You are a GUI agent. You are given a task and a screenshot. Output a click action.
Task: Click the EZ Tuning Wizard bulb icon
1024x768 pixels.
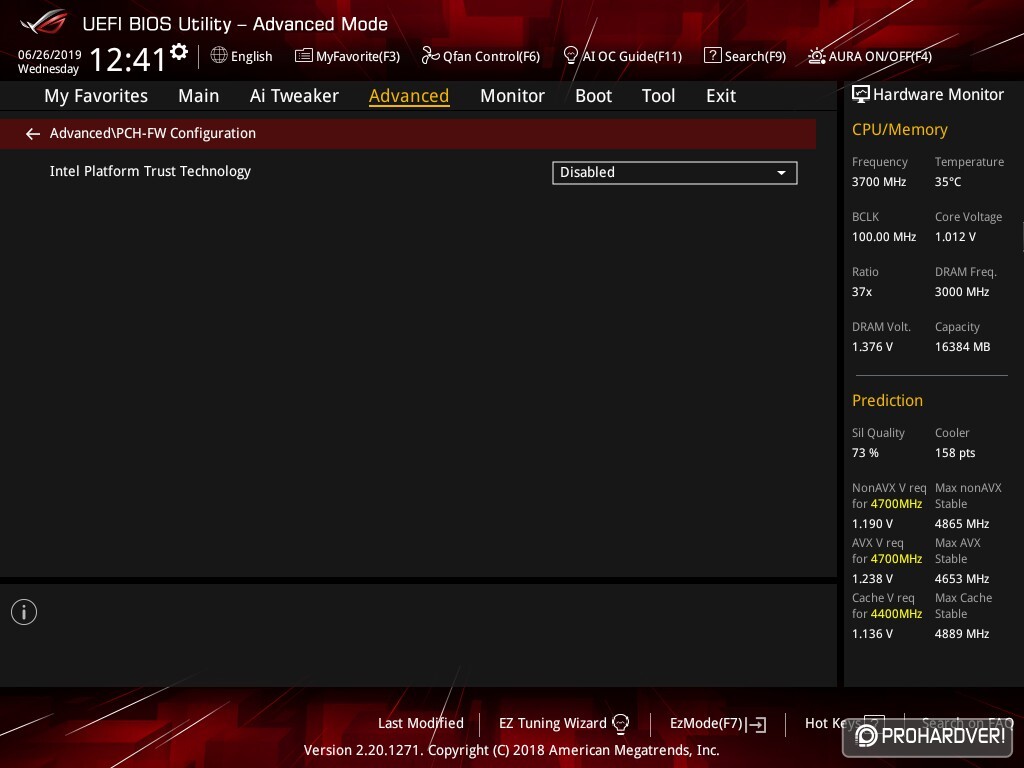coord(620,723)
